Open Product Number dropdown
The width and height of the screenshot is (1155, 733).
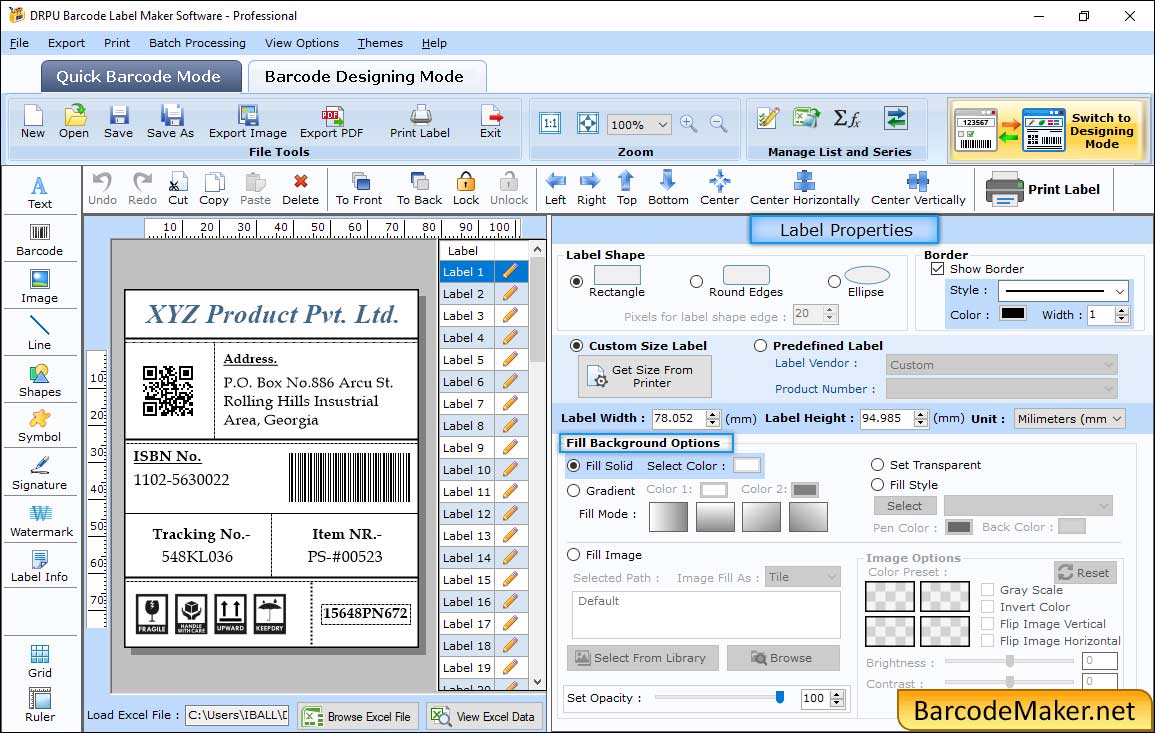coord(1001,389)
